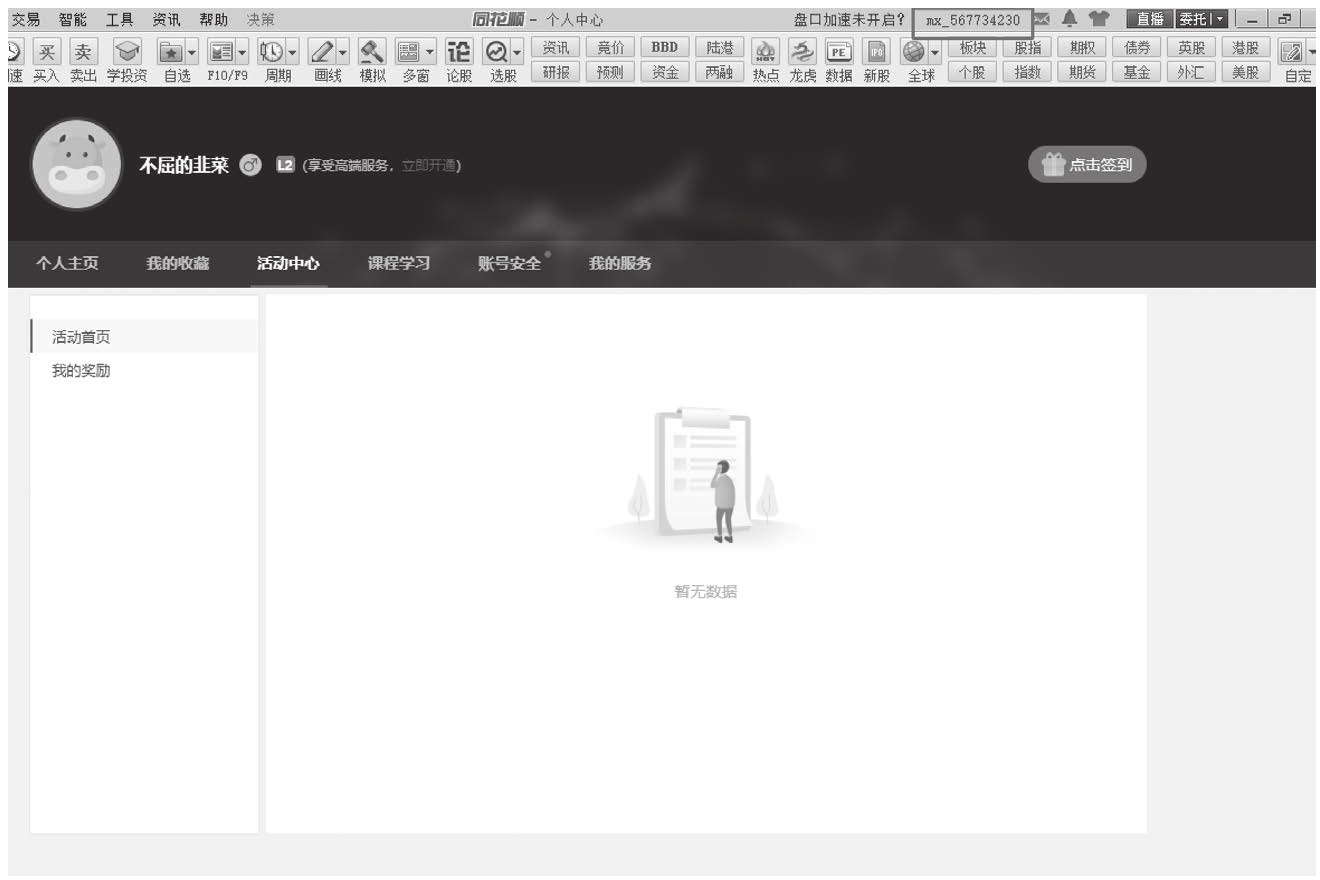Open the 决策 menu

[x=261, y=19]
